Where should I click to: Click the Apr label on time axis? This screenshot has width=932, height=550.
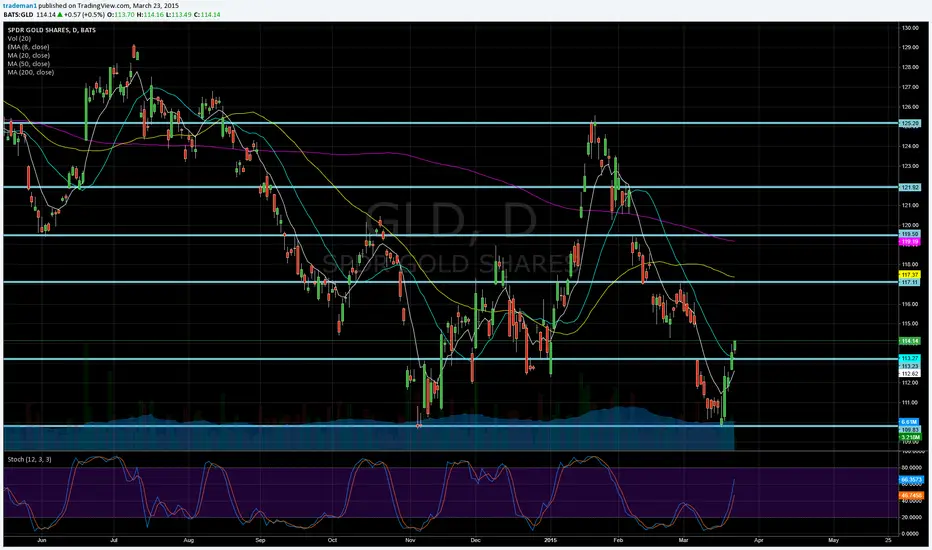pyautogui.click(x=758, y=540)
